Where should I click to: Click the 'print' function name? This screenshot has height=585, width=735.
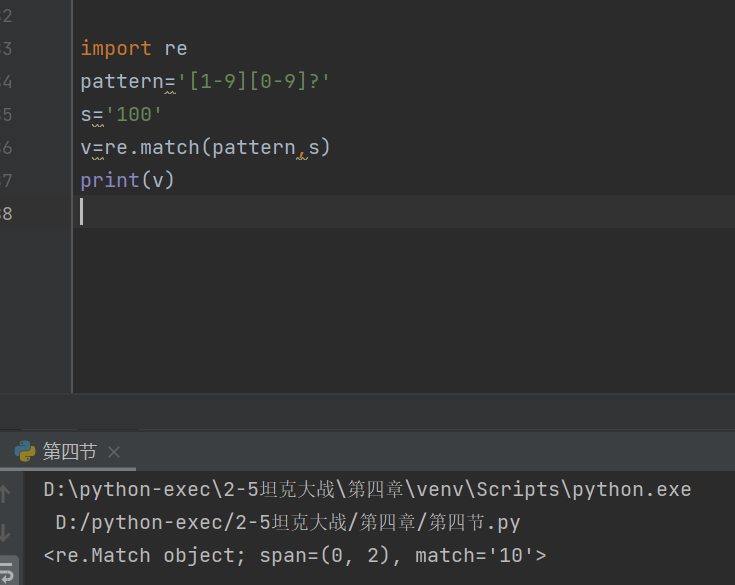pyautogui.click(x=110, y=180)
